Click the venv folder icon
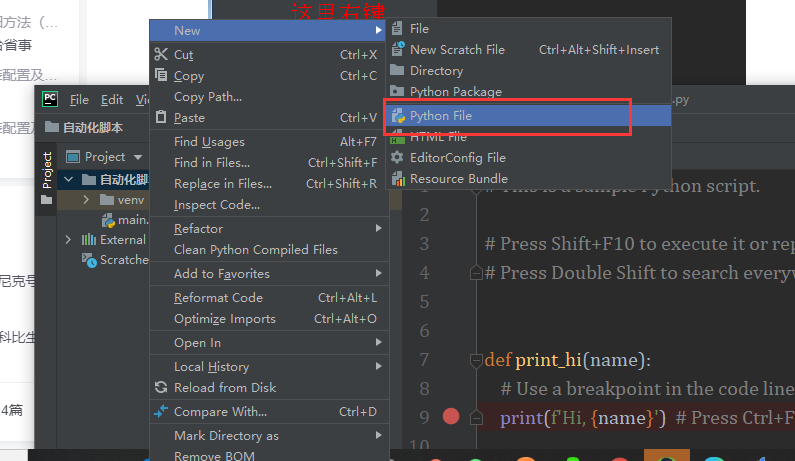 point(106,200)
